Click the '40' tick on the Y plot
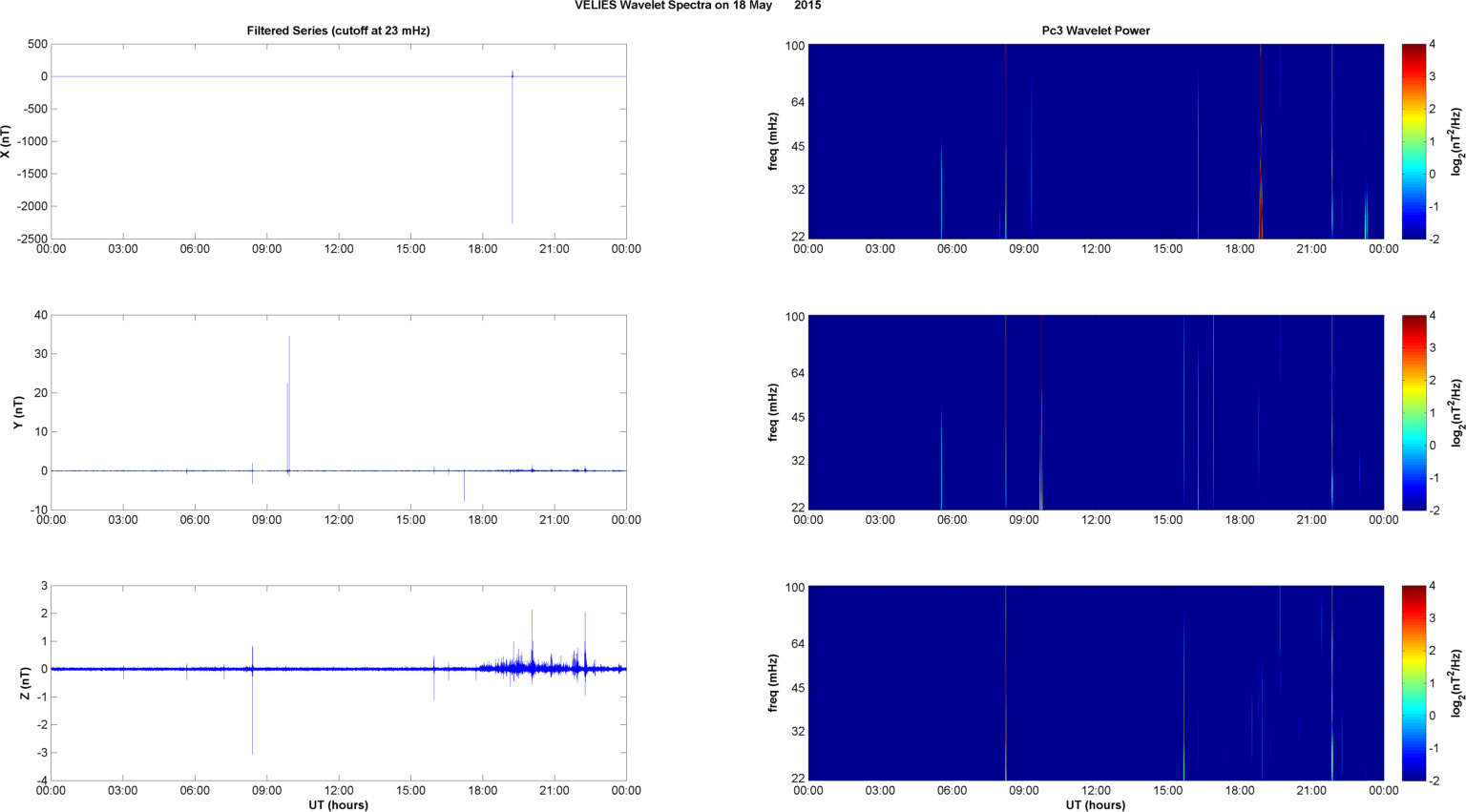Viewport: 1466px width, 812px height. click(x=41, y=315)
